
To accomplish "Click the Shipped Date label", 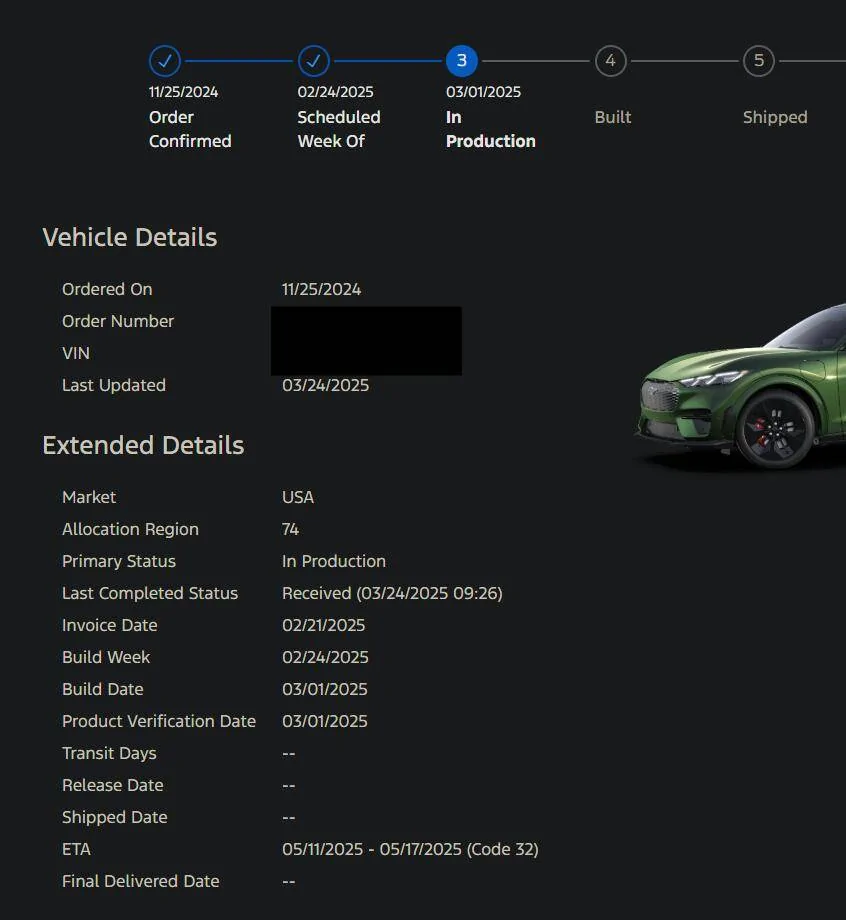I will point(114,817).
